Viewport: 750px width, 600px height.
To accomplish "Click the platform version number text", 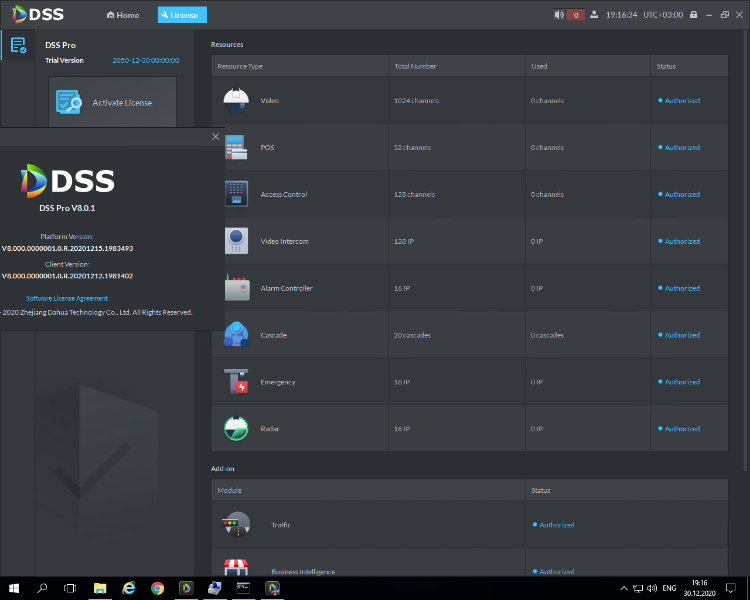I will coord(67,248).
